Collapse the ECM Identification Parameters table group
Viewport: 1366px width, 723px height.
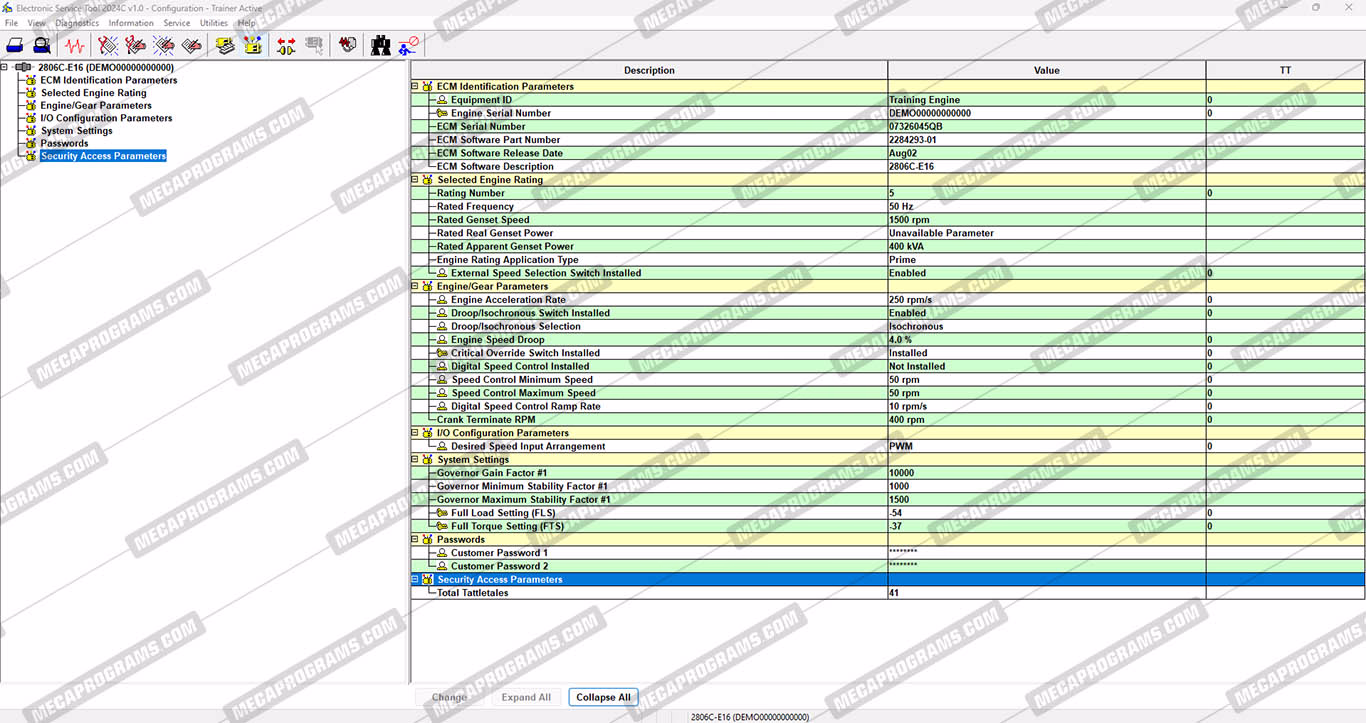coord(415,87)
